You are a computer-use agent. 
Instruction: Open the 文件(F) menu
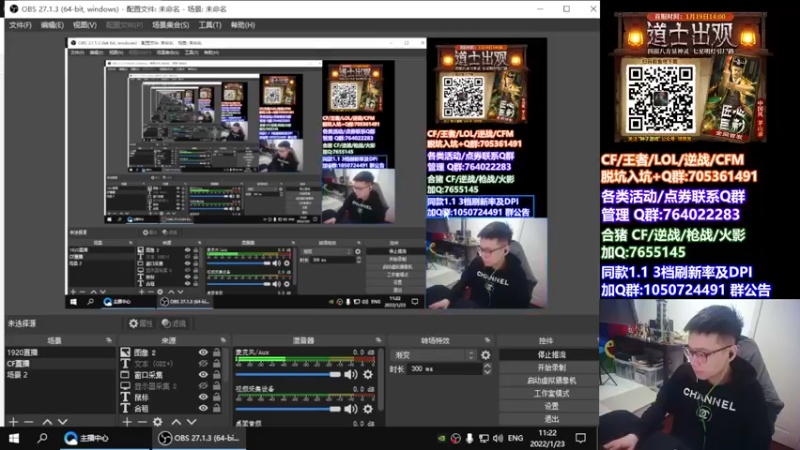click(20, 25)
